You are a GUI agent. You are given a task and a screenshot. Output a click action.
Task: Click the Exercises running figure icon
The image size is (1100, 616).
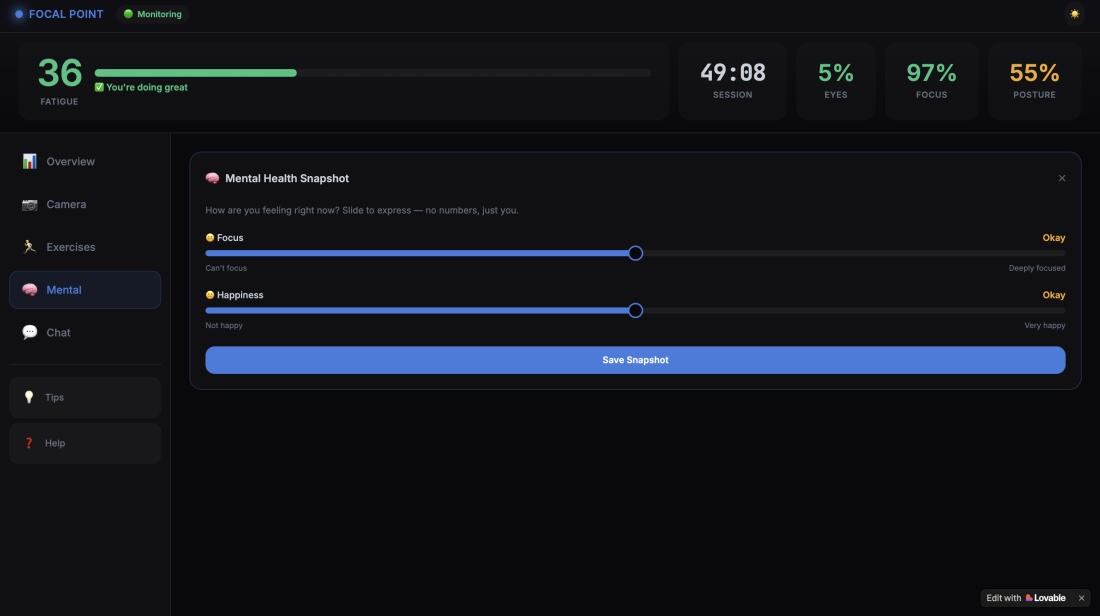29,247
